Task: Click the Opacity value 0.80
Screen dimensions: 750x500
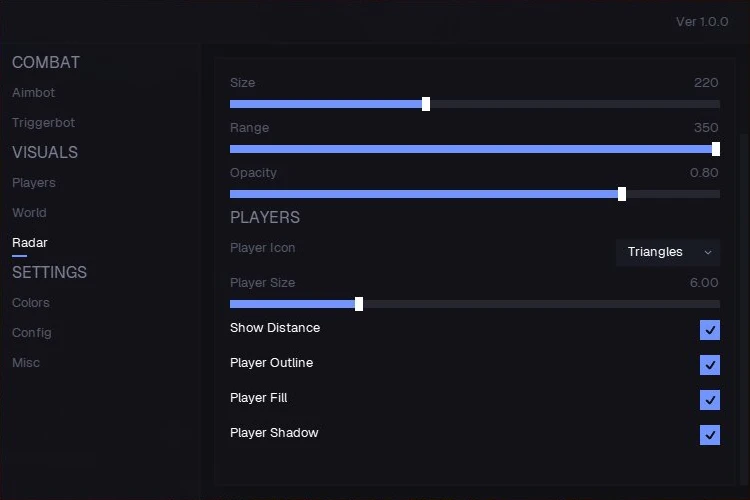Action: (x=704, y=173)
